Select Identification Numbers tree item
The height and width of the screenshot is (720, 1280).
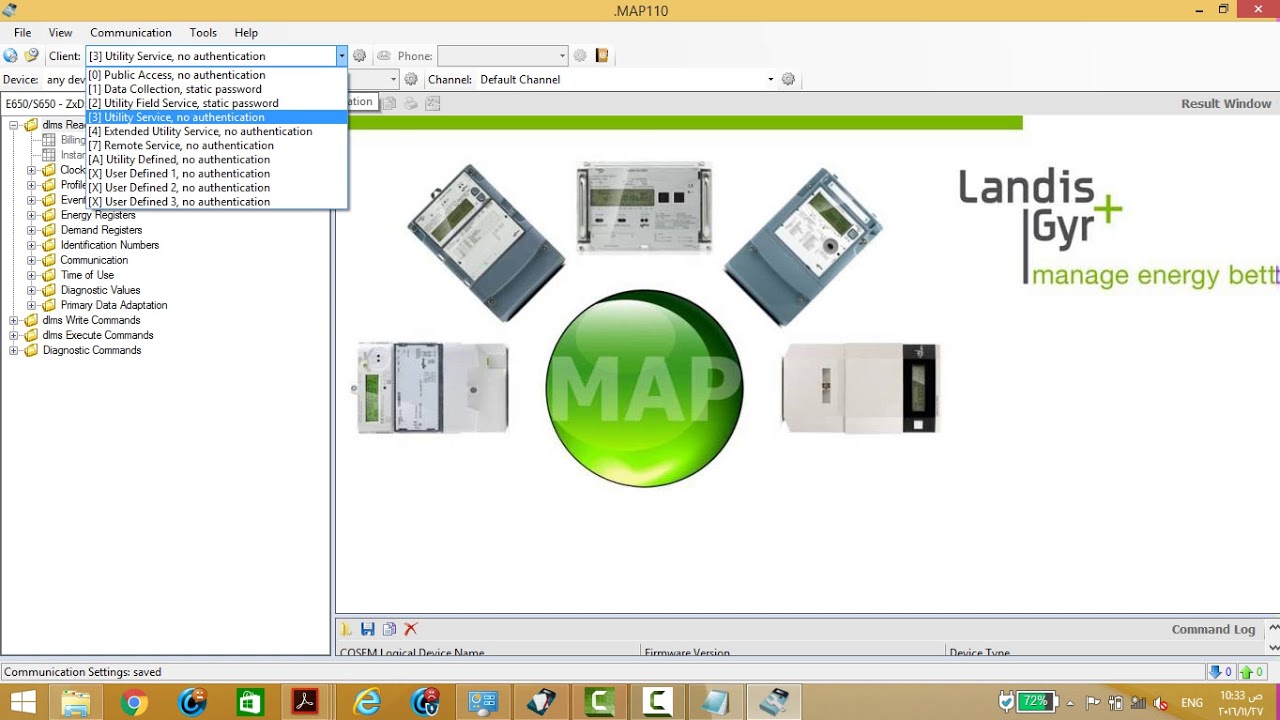coord(109,245)
